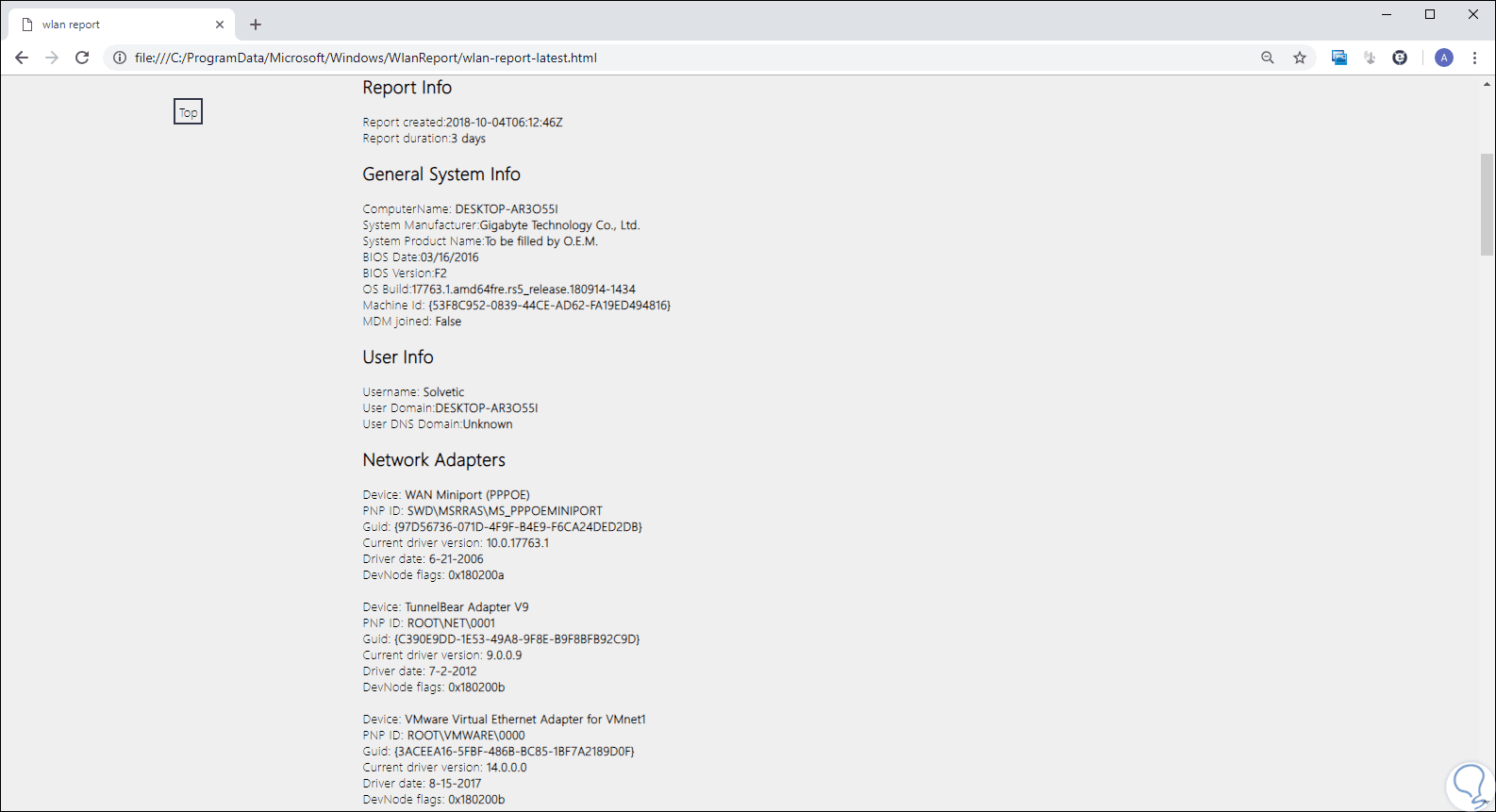Click the System Product Name line
Image resolution: width=1496 pixels, height=812 pixels.
click(x=480, y=241)
